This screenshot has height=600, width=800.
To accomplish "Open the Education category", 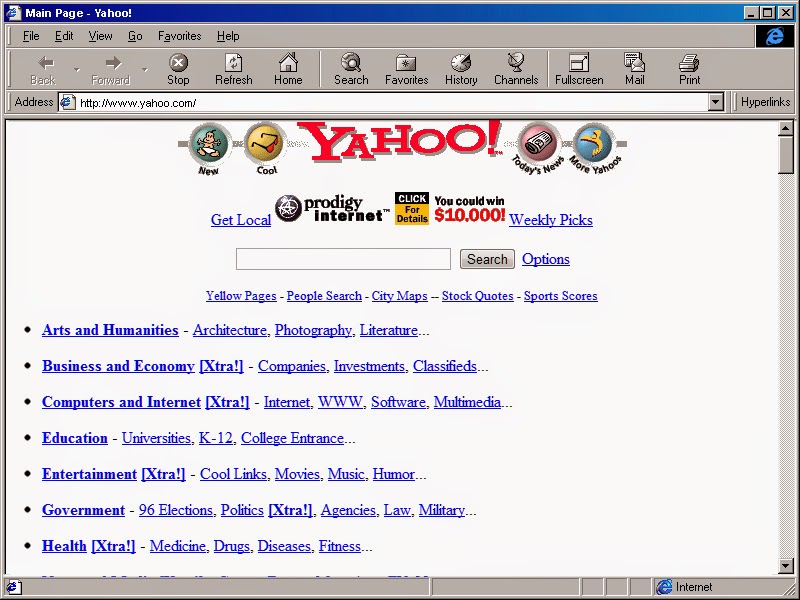I will [x=75, y=438].
